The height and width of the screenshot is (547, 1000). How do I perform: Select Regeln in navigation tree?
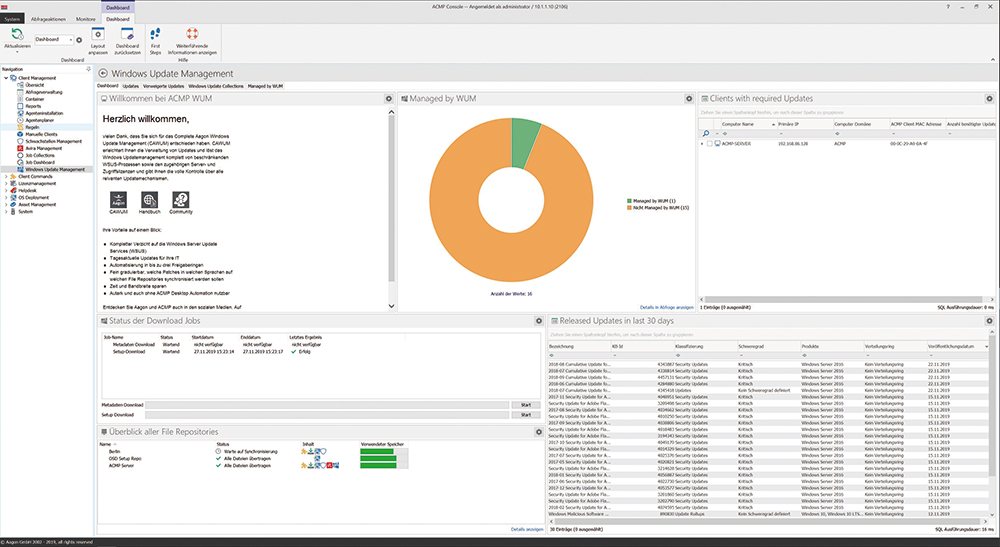(32, 127)
